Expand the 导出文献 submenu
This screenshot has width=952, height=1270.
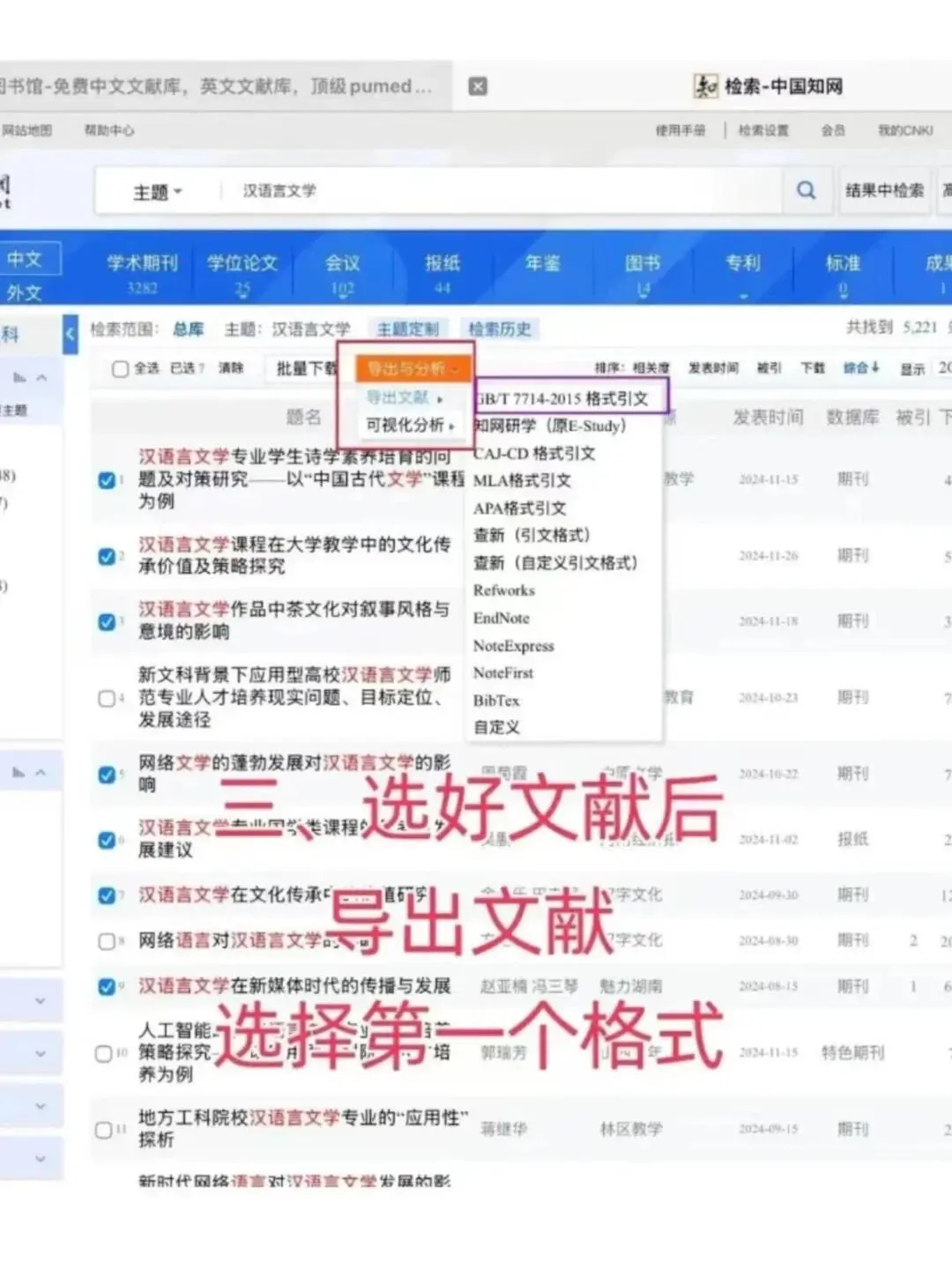(x=405, y=397)
